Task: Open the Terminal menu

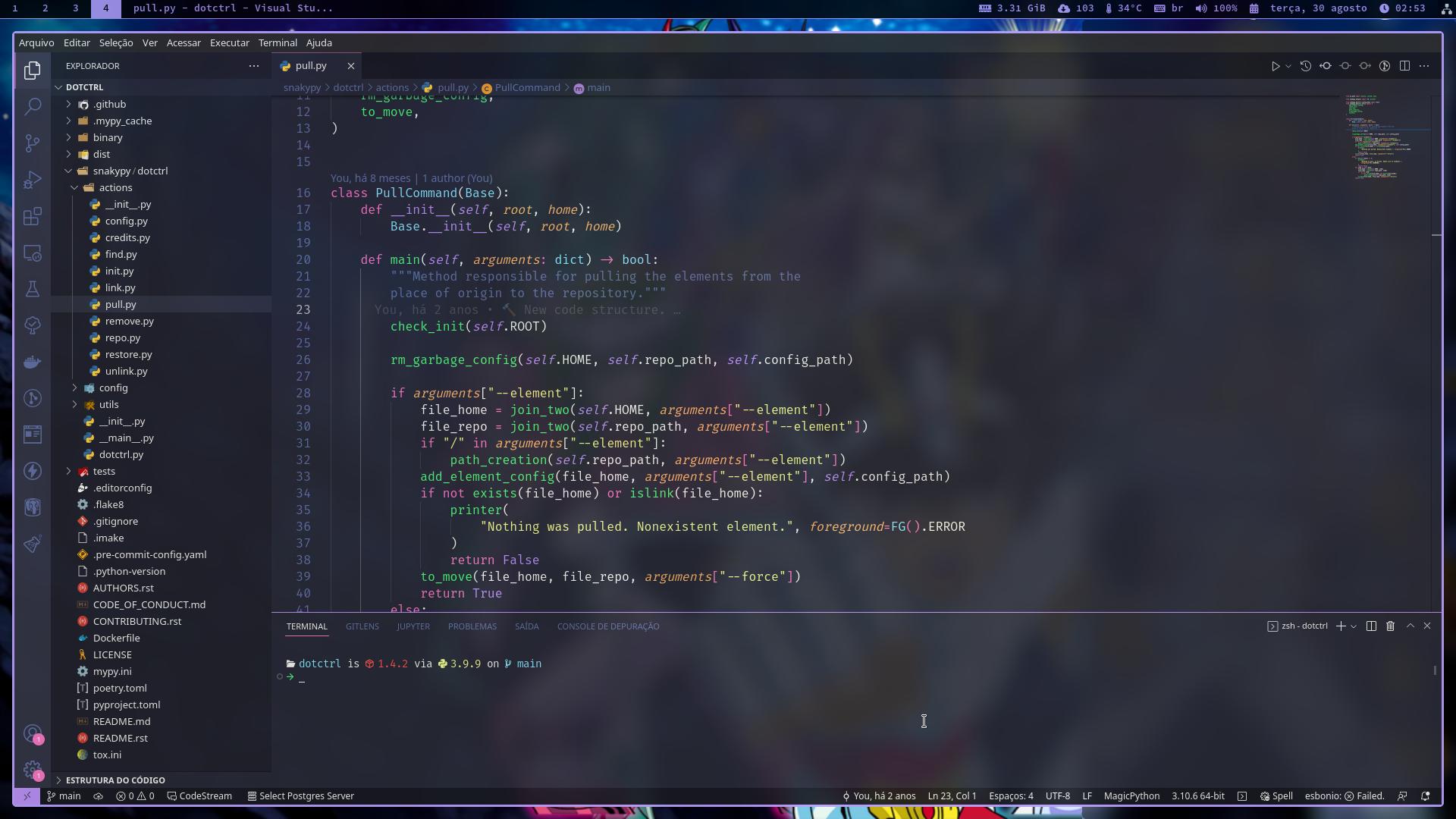Action: tap(277, 43)
